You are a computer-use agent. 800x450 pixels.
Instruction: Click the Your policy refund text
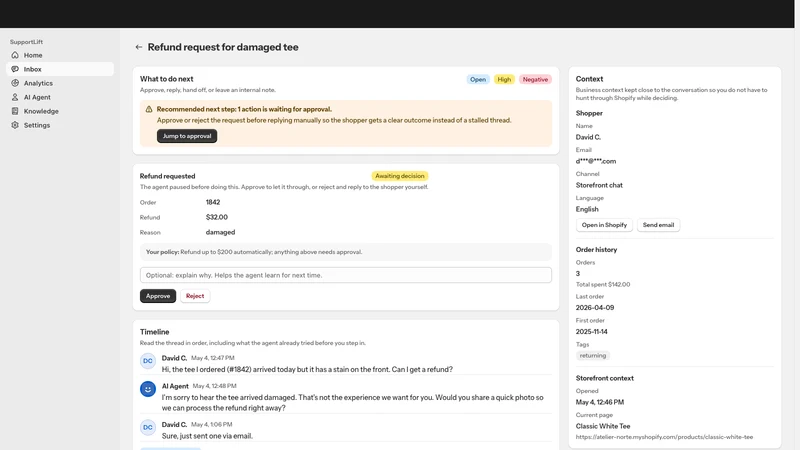click(x=254, y=252)
